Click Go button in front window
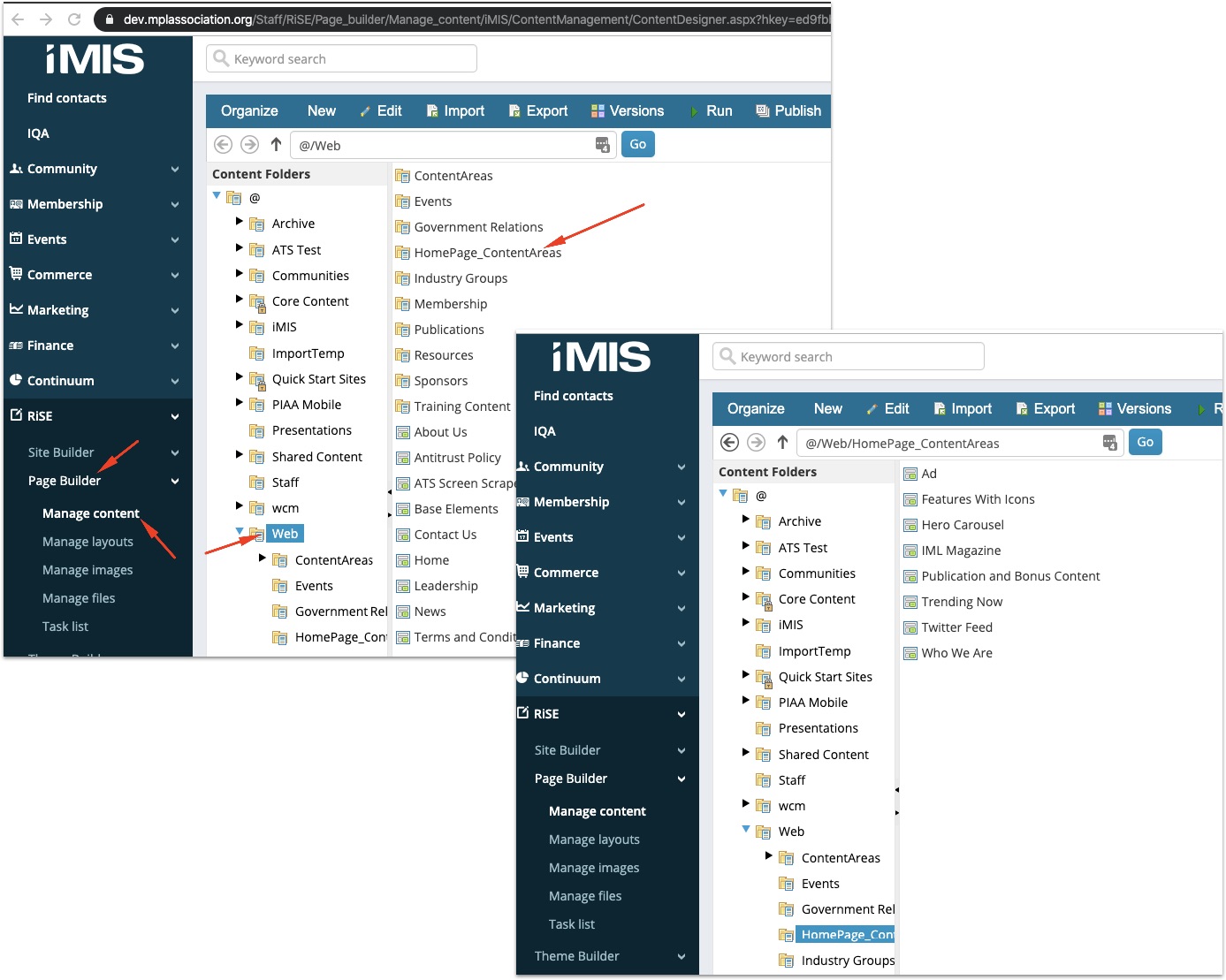 1146,442
